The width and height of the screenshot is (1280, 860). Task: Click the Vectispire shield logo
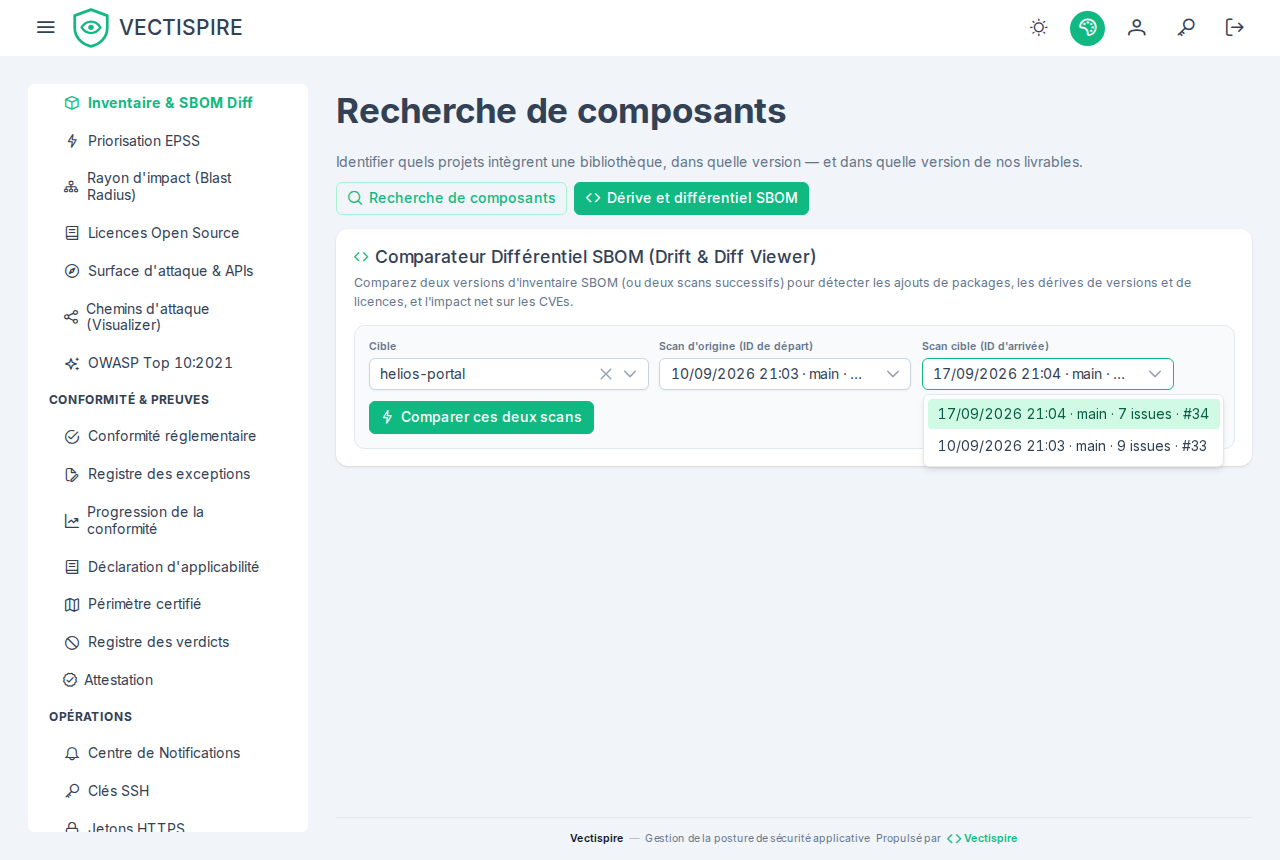[91, 28]
